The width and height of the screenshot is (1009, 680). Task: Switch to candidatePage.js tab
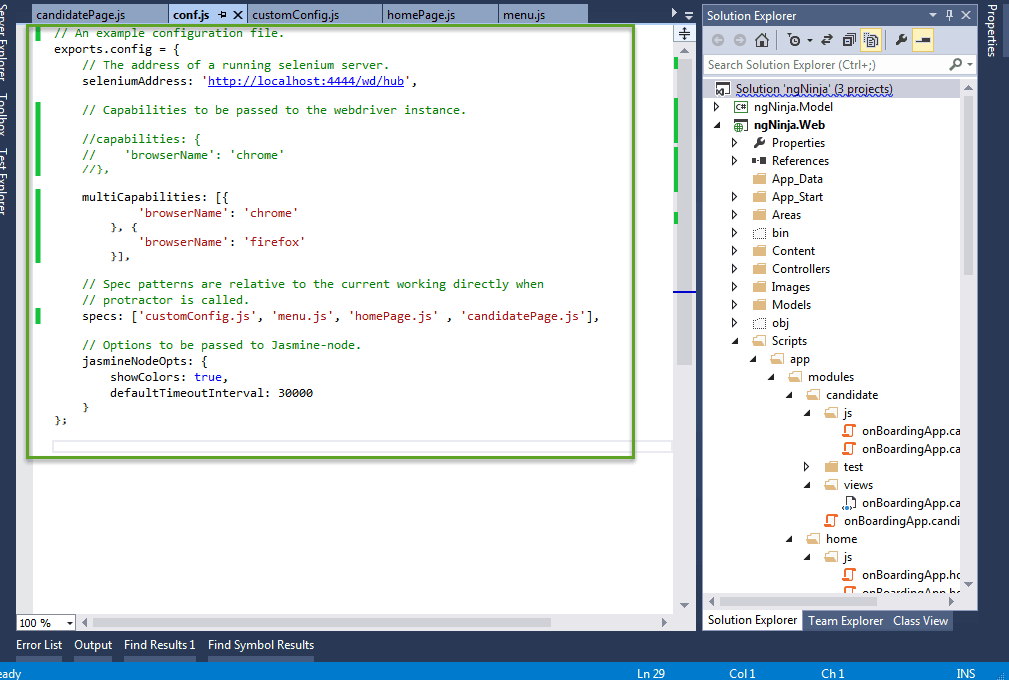80,15
